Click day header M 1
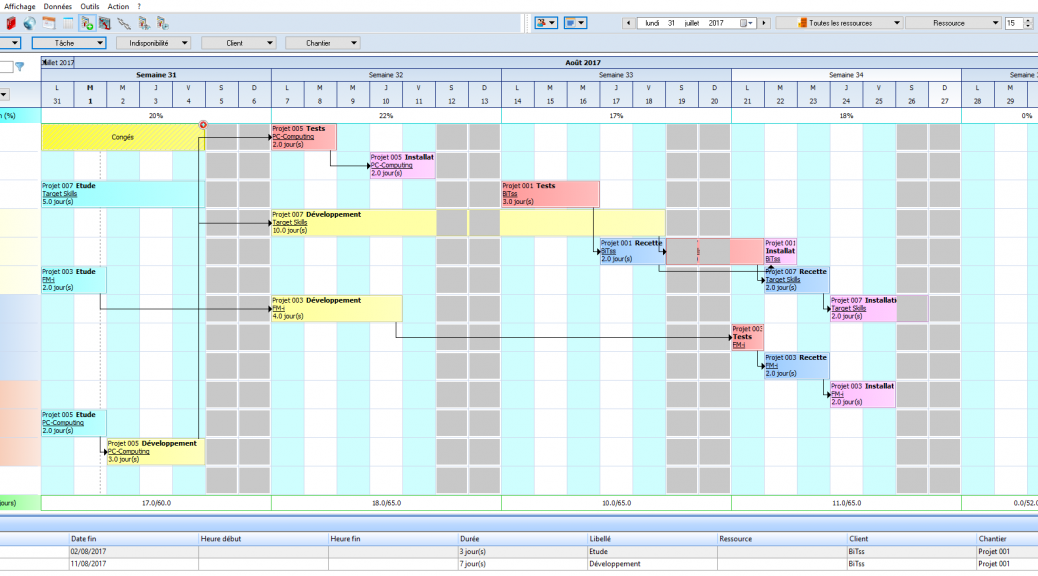This screenshot has height=576, width=1038. [90, 94]
